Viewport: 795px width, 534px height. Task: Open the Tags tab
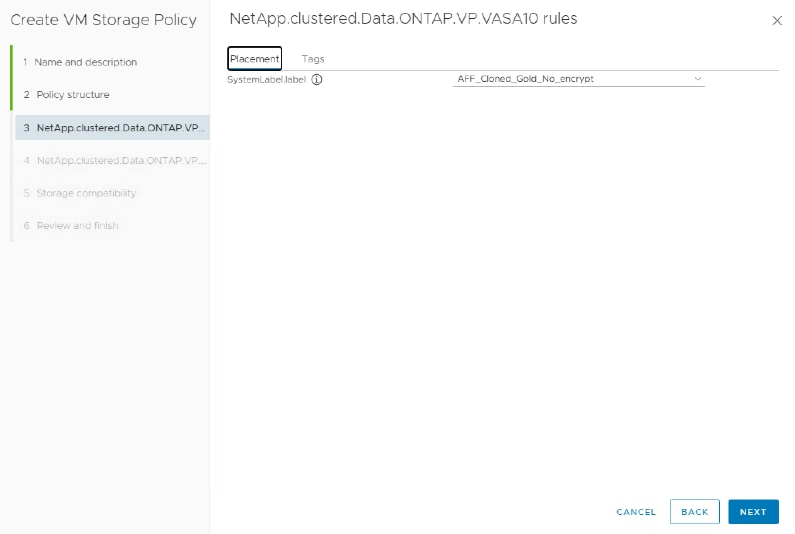tap(313, 59)
